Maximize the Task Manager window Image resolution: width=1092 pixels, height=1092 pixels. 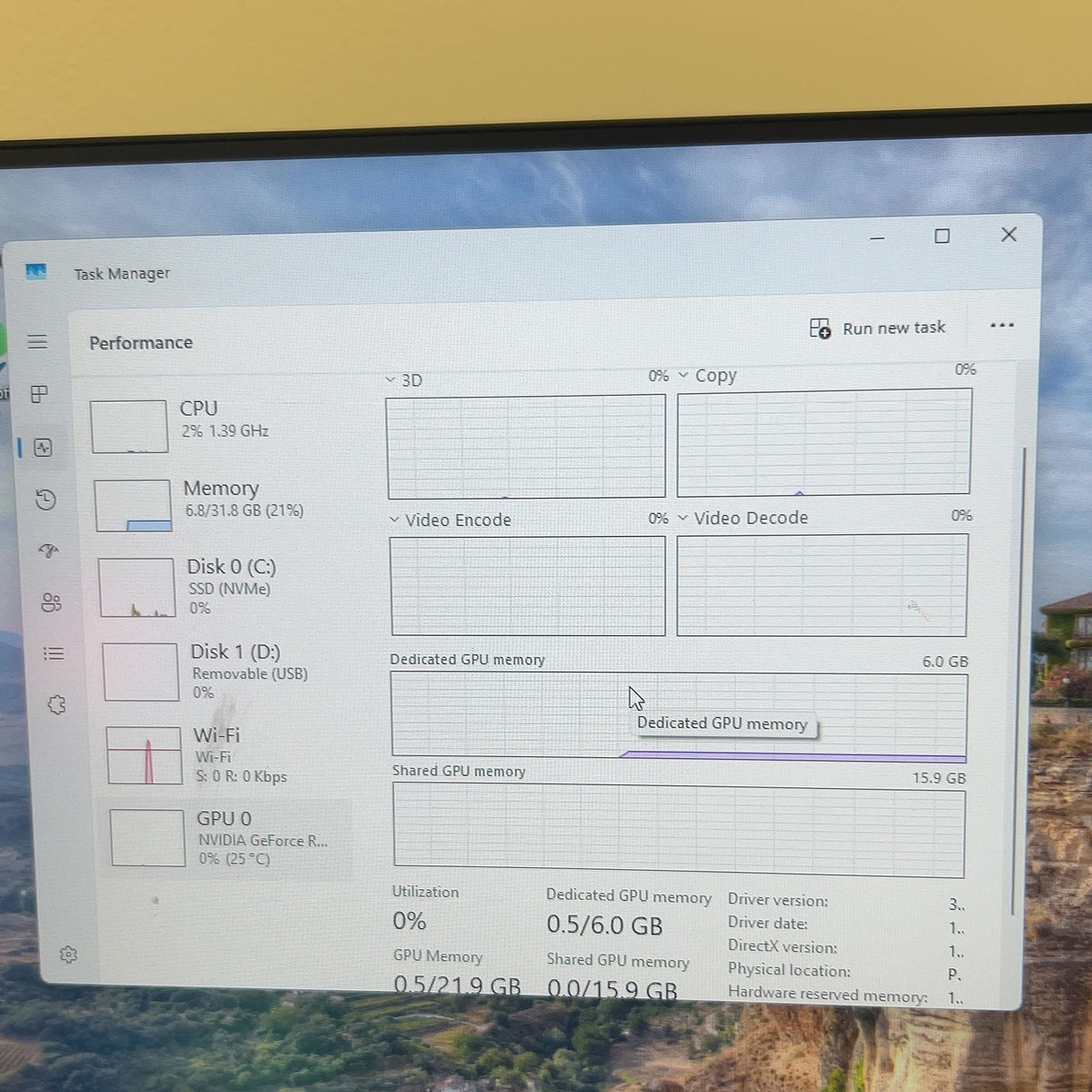click(x=942, y=236)
